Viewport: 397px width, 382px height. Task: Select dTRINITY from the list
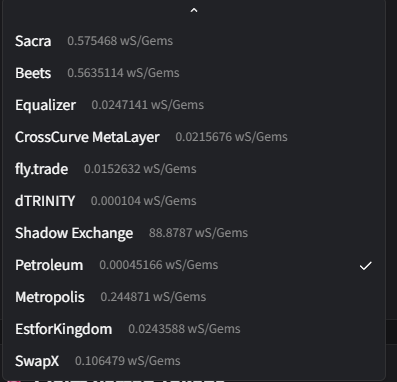click(x=194, y=201)
